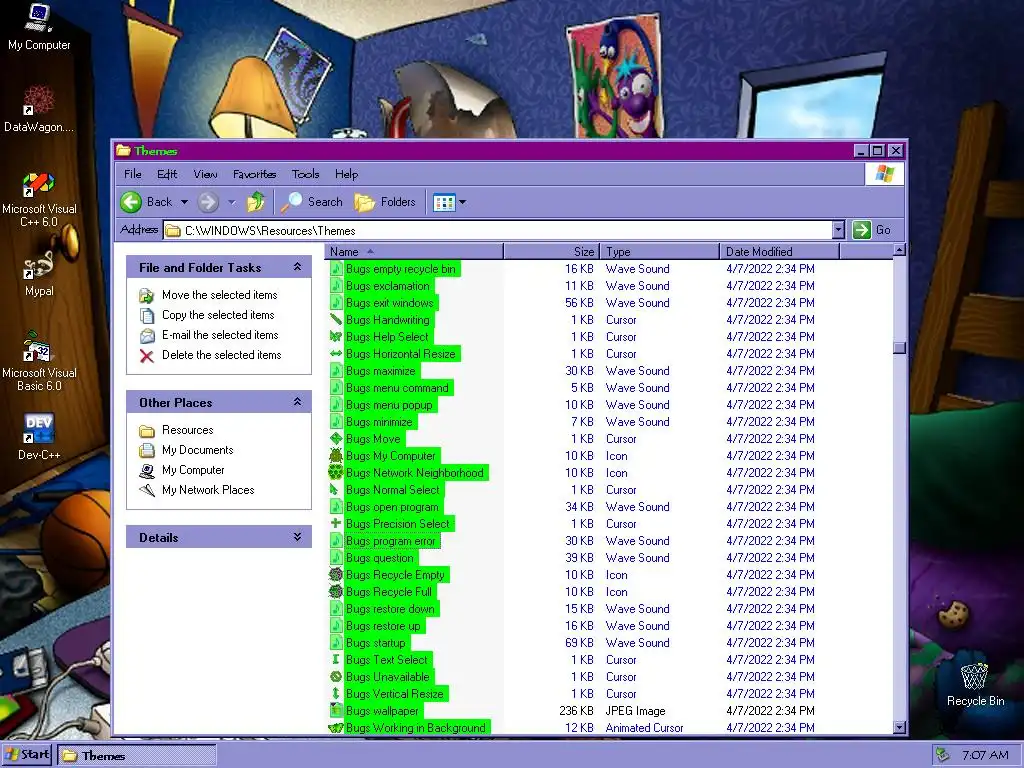The image size is (1024, 768).
Task: Click the Themes taskbar button
Action: pos(136,755)
